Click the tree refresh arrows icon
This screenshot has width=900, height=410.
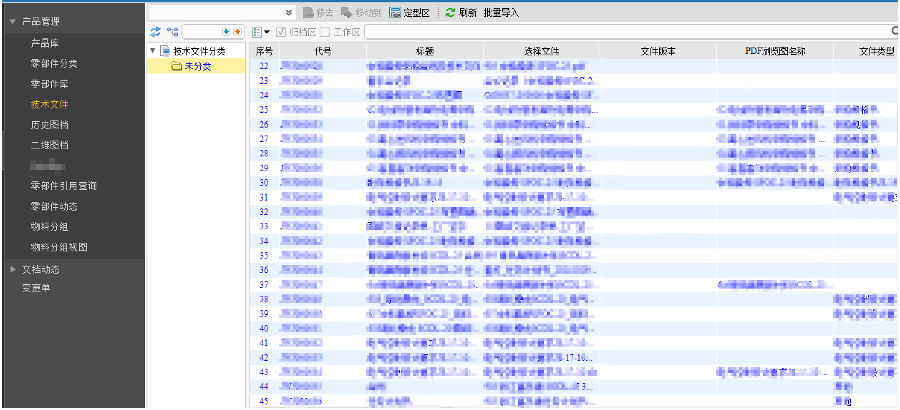pyautogui.click(x=156, y=32)
